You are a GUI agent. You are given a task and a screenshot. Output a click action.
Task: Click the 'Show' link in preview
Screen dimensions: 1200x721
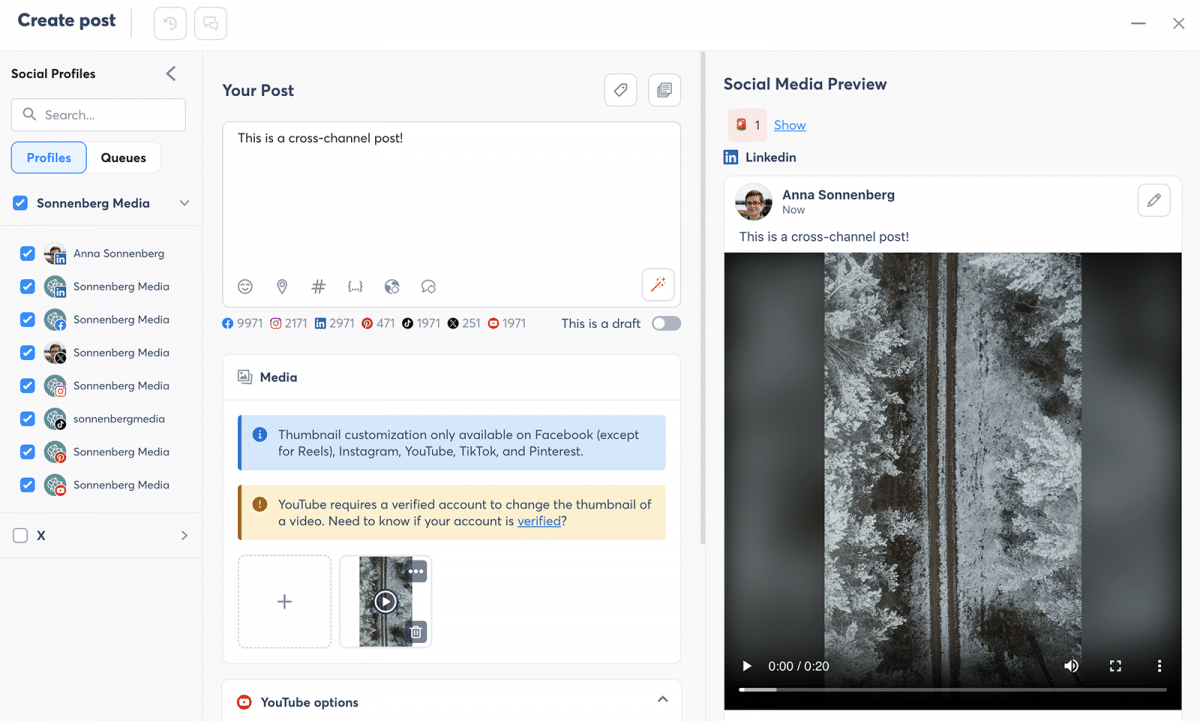pyautogui.click(x=789, y=125)
